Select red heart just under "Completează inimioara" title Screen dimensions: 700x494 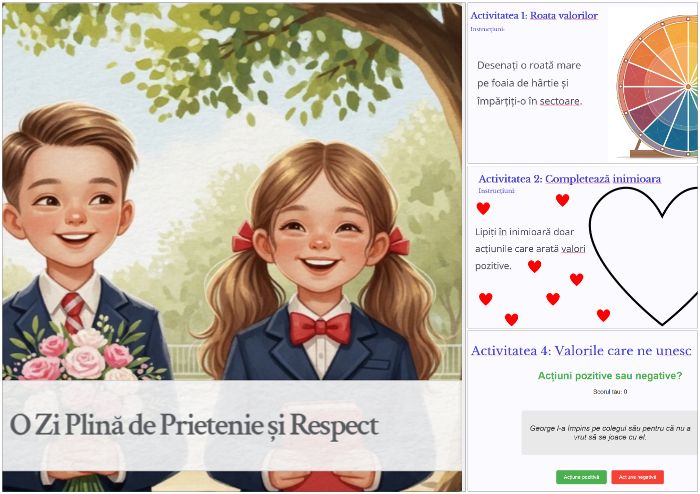click(x=562, y=200)
